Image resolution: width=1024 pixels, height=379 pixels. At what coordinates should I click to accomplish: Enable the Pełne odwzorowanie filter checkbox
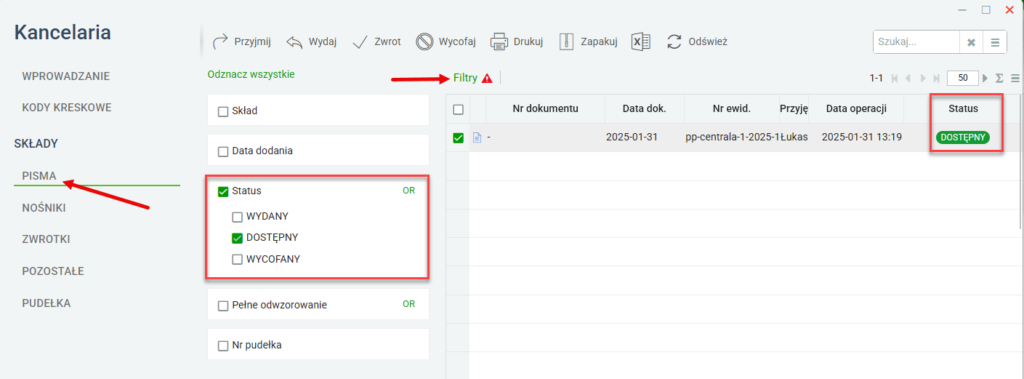[223, 305]
